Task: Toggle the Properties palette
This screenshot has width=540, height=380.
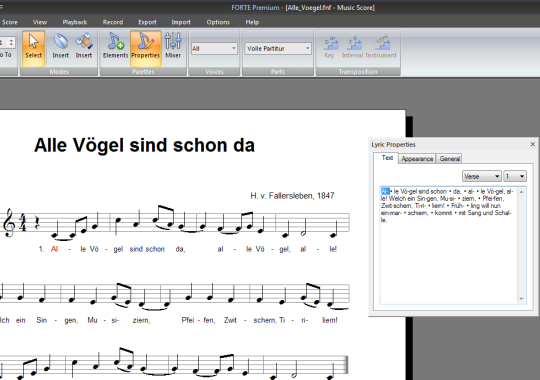Action: coord(145,48)
